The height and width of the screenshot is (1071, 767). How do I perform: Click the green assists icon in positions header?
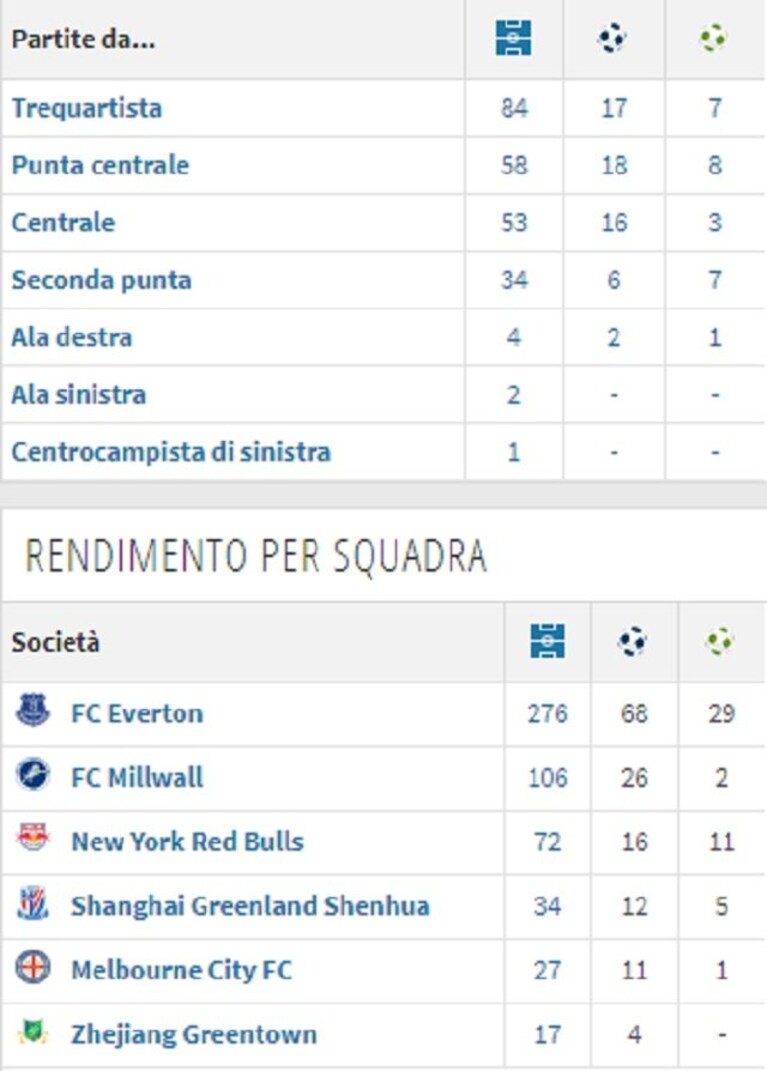click(x=713, y=38)
